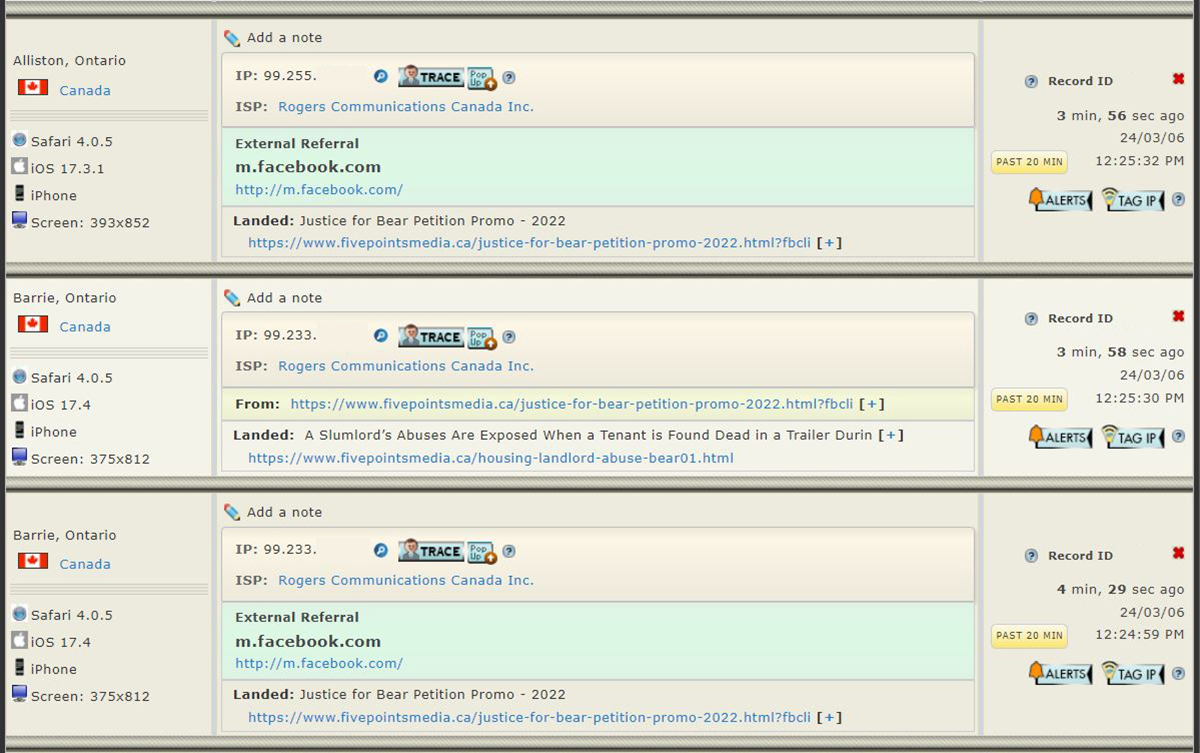This screenshot has width=1200, height=753.
Task: Tag the IP of the 12:25:32 PM record
Action: coord(1133,200)
